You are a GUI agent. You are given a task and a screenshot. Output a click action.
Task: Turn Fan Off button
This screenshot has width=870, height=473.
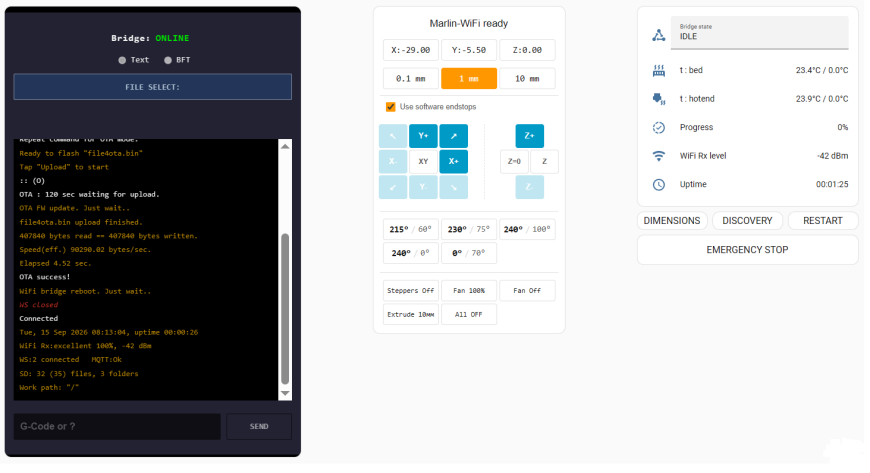527,291
